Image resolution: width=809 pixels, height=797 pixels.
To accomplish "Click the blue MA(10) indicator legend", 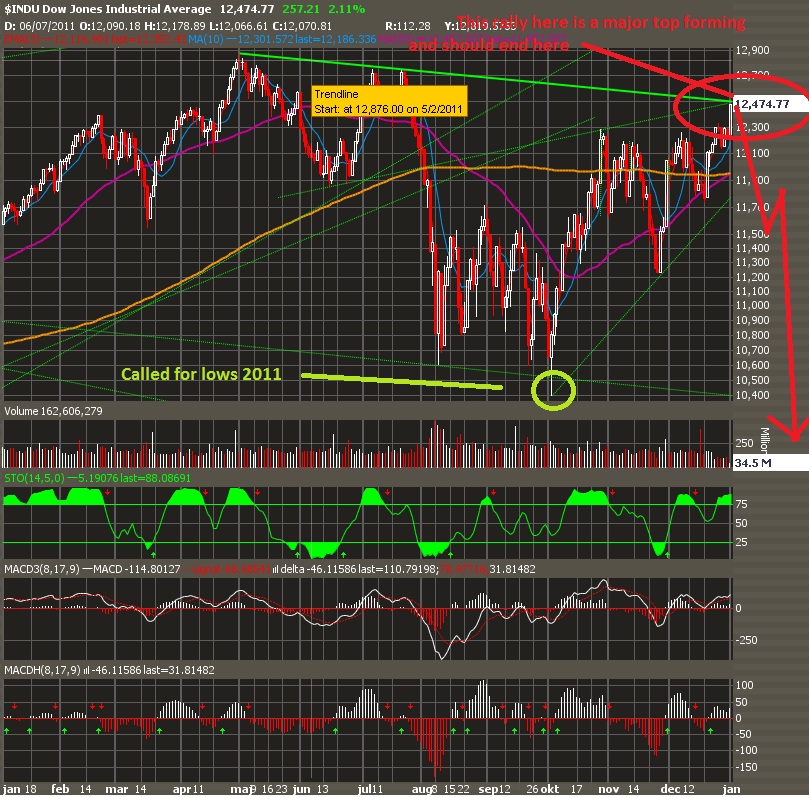I will coord(282,39).
